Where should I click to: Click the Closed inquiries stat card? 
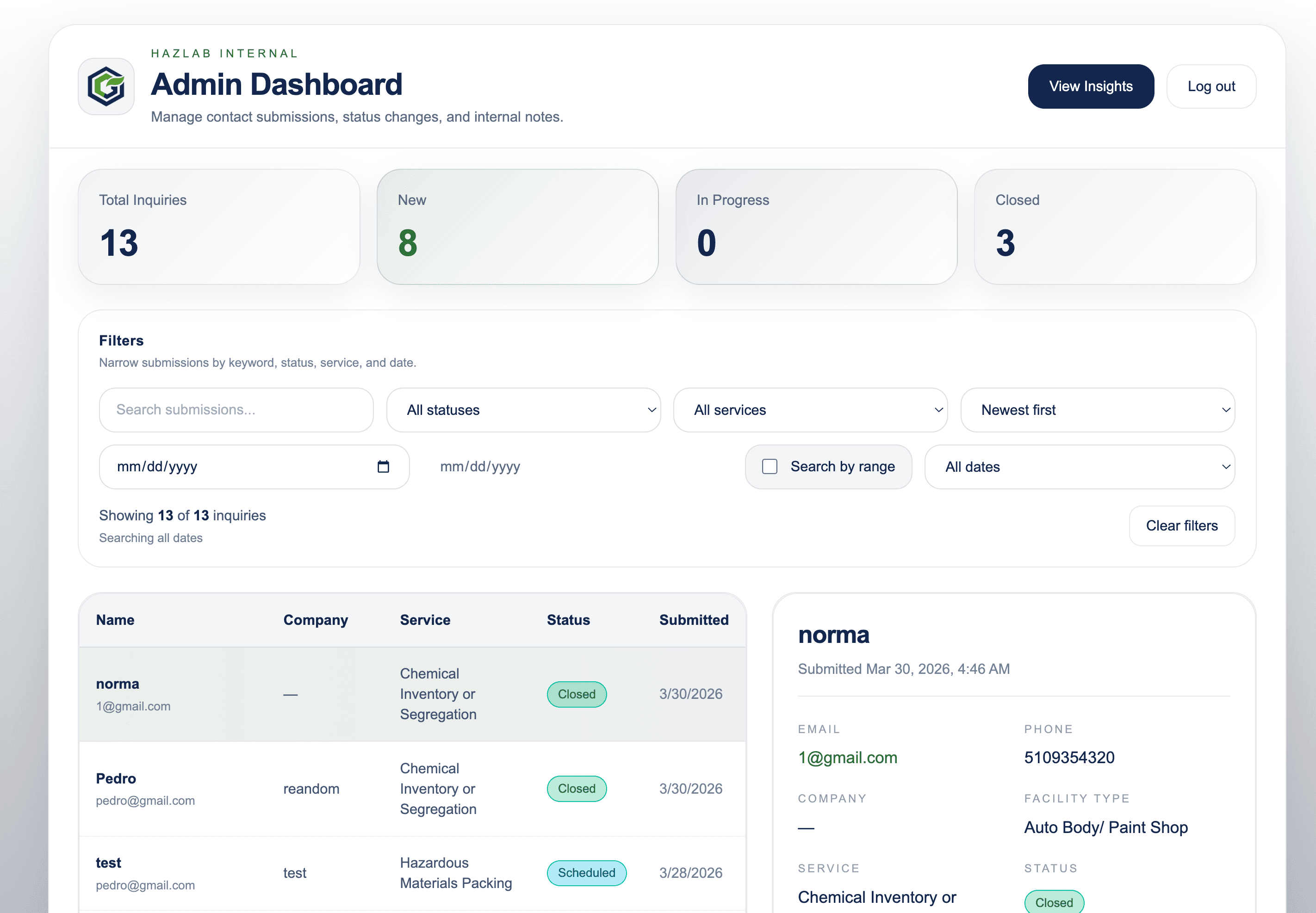1115,227
